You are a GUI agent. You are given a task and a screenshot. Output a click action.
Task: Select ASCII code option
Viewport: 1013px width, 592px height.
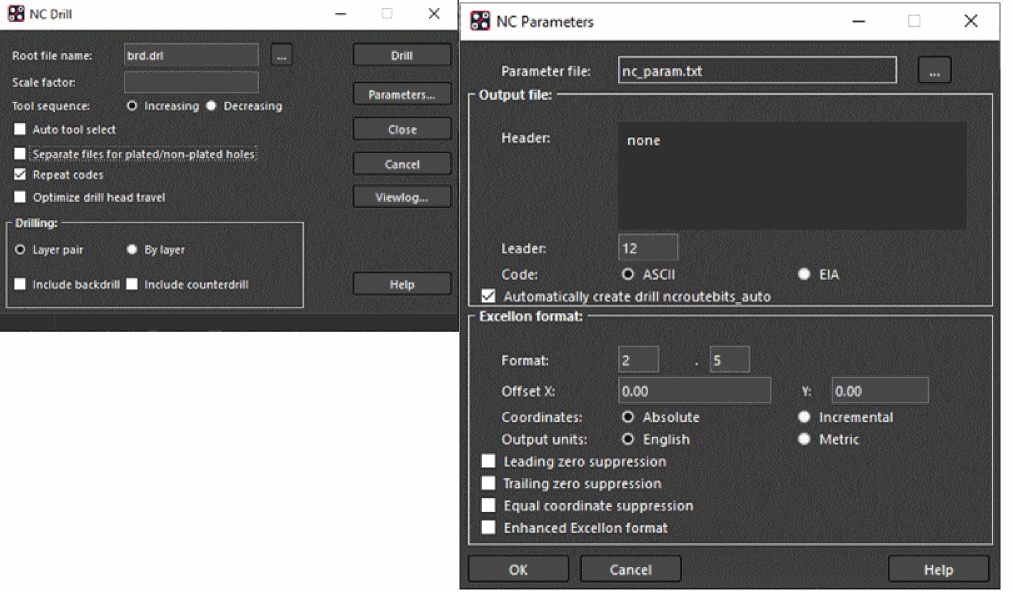point(627,274)
